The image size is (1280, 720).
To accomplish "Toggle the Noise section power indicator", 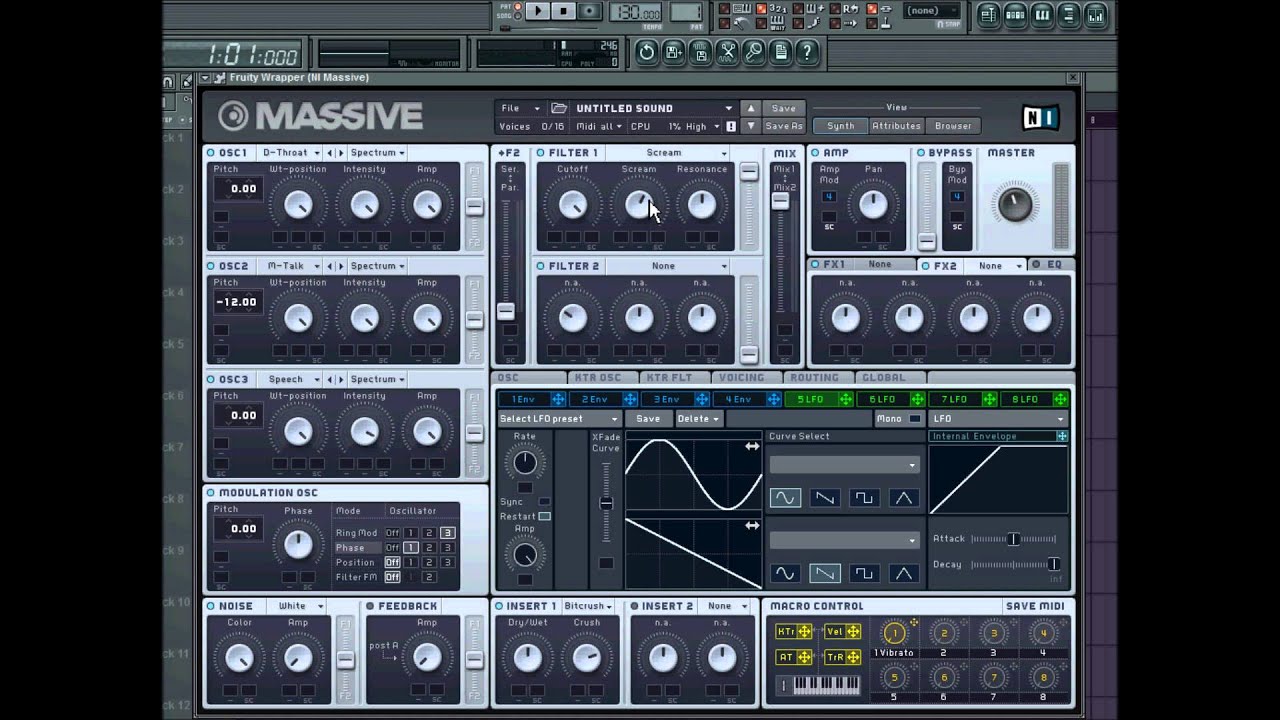I will 211,606.
